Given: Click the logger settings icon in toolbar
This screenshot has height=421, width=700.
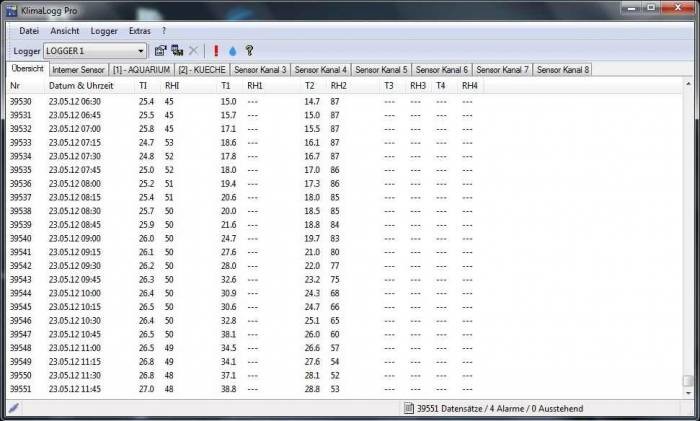Looking at the screenshot, I should pyautogui.click(x=160, y=50).
